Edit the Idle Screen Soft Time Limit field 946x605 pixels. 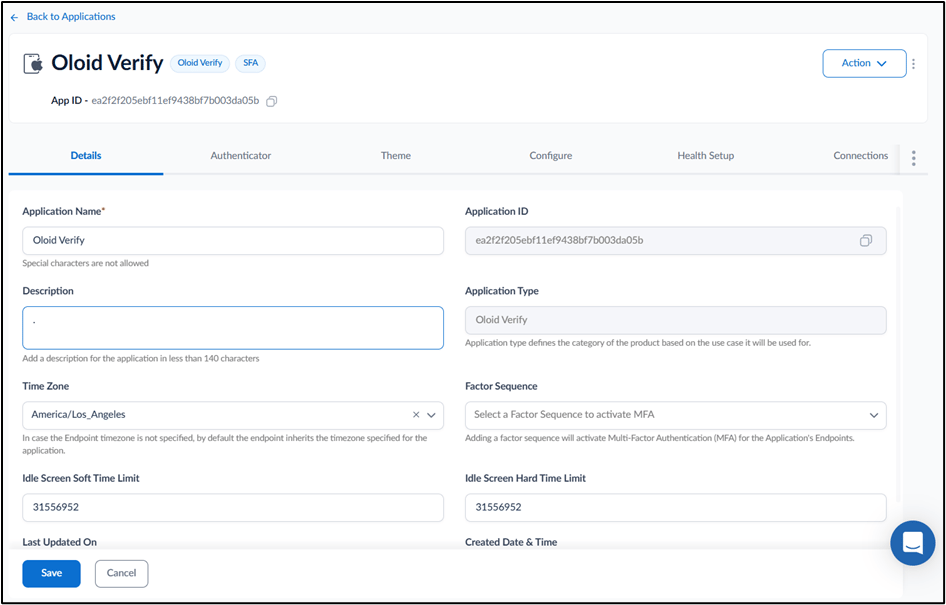tap(233, 507)
